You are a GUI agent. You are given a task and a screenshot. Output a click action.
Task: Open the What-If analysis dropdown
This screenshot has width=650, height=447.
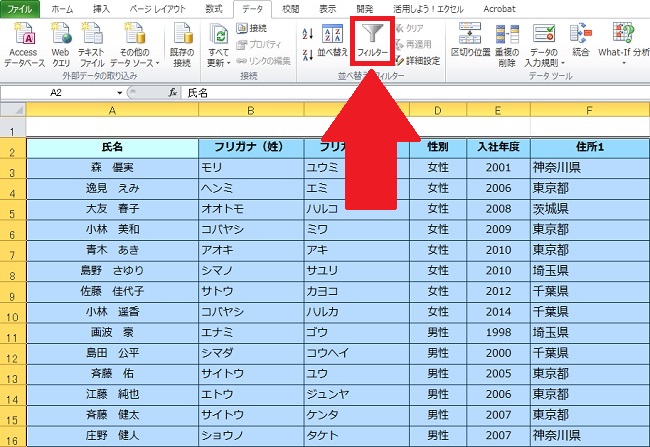(622, 50)
